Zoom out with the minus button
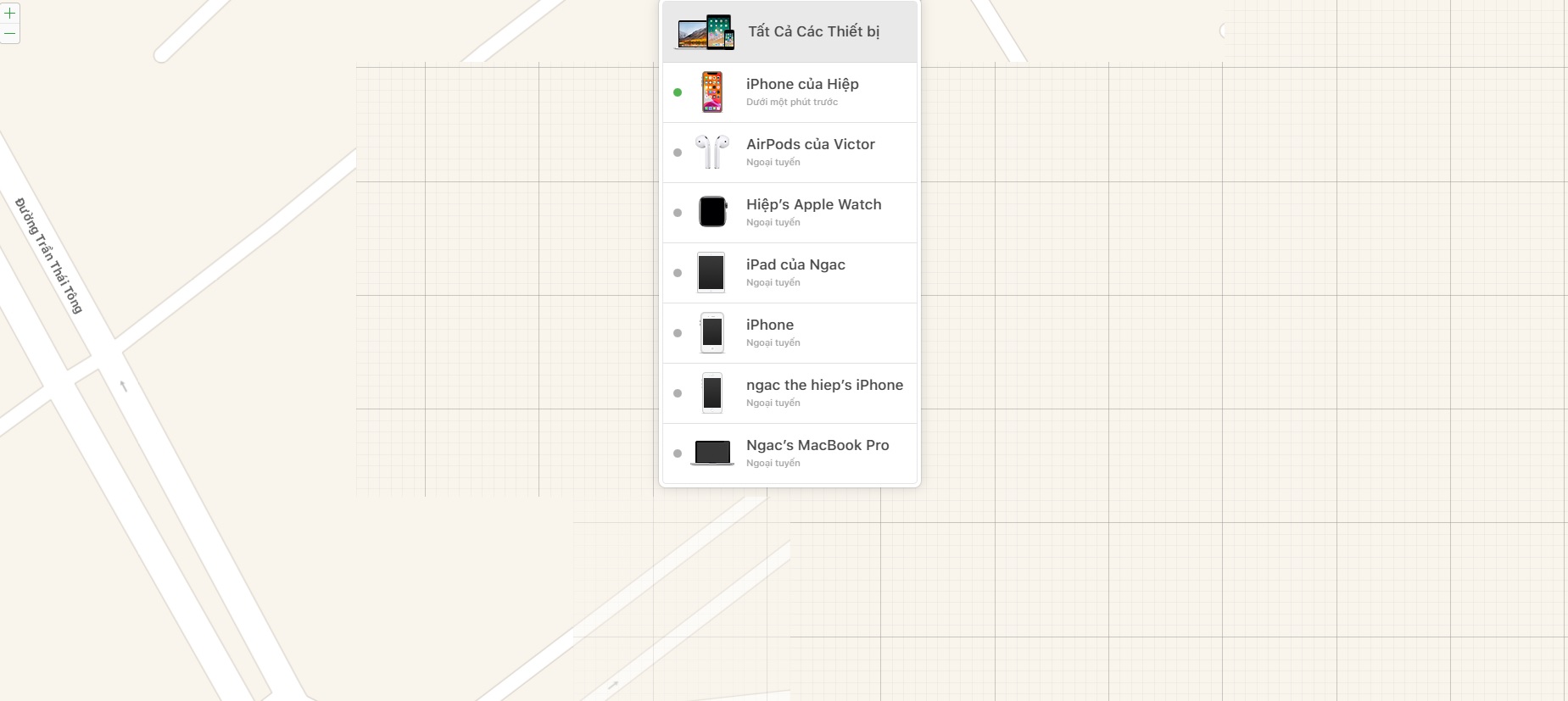The width and height of the screenshot is (1568, 701). pyautogui.click(x=9, y=34)
